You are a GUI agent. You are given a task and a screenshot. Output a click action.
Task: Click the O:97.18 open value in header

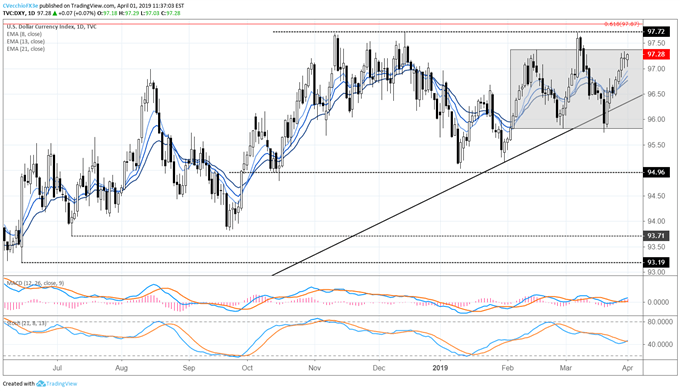click(x=107, y=13)
